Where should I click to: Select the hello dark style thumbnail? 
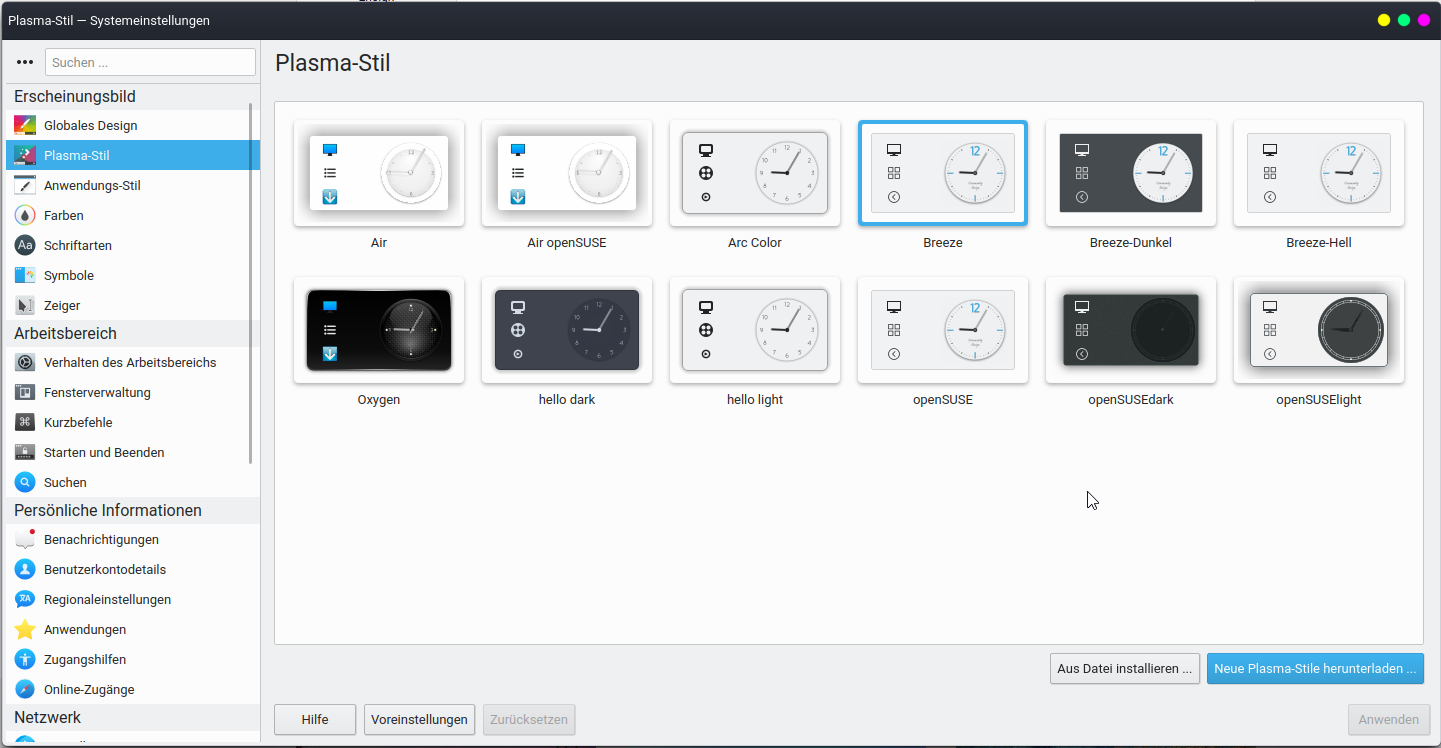(567, 330)
